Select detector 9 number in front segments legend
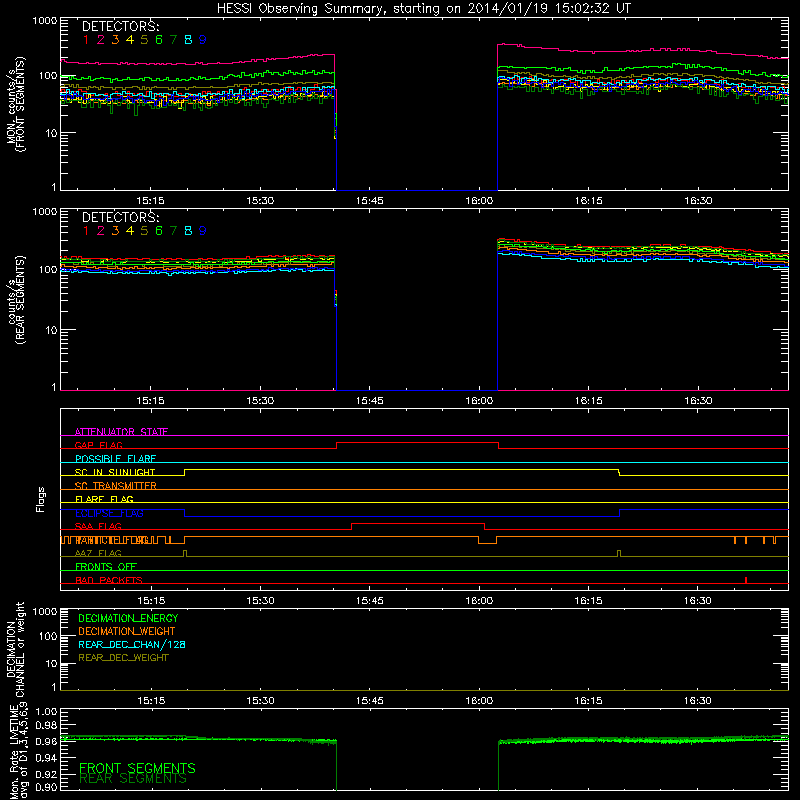800x800 pixels. pos(203,40)
